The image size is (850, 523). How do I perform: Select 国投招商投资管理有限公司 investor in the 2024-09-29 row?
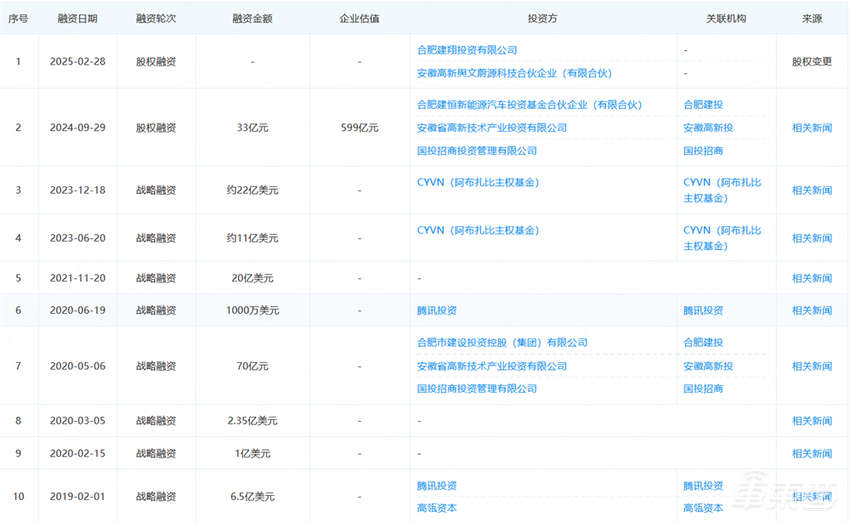click(476, 151)
